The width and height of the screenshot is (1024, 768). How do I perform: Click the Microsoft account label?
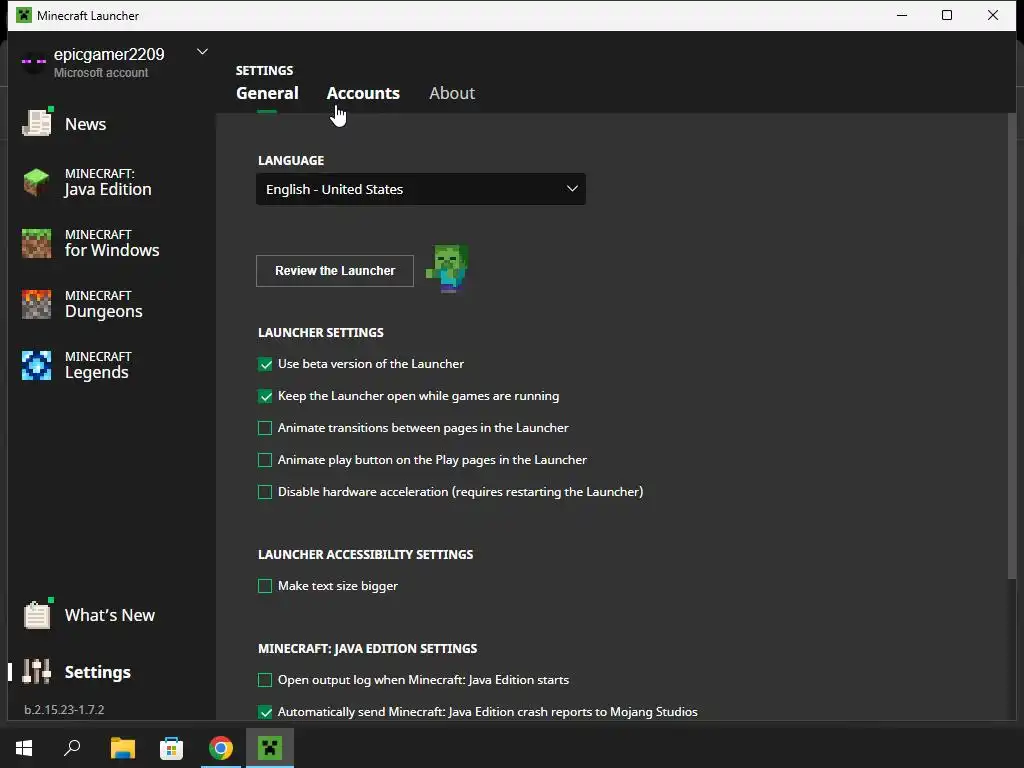point(101,72)
